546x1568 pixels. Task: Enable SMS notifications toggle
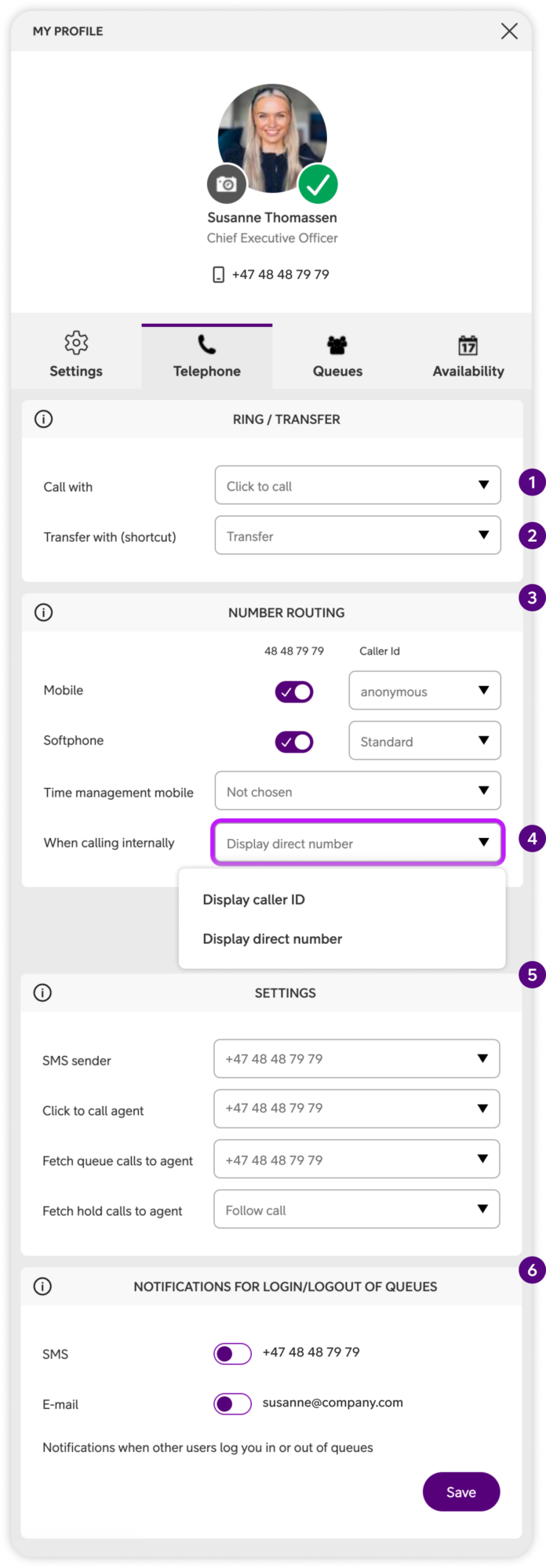(232, 1353)
